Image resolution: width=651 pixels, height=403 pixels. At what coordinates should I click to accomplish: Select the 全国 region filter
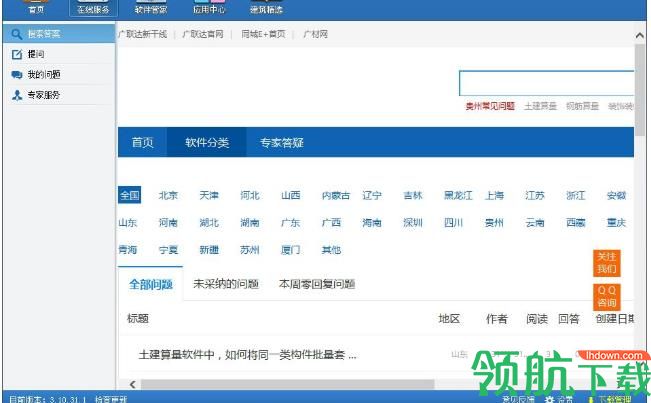point(130,195)
